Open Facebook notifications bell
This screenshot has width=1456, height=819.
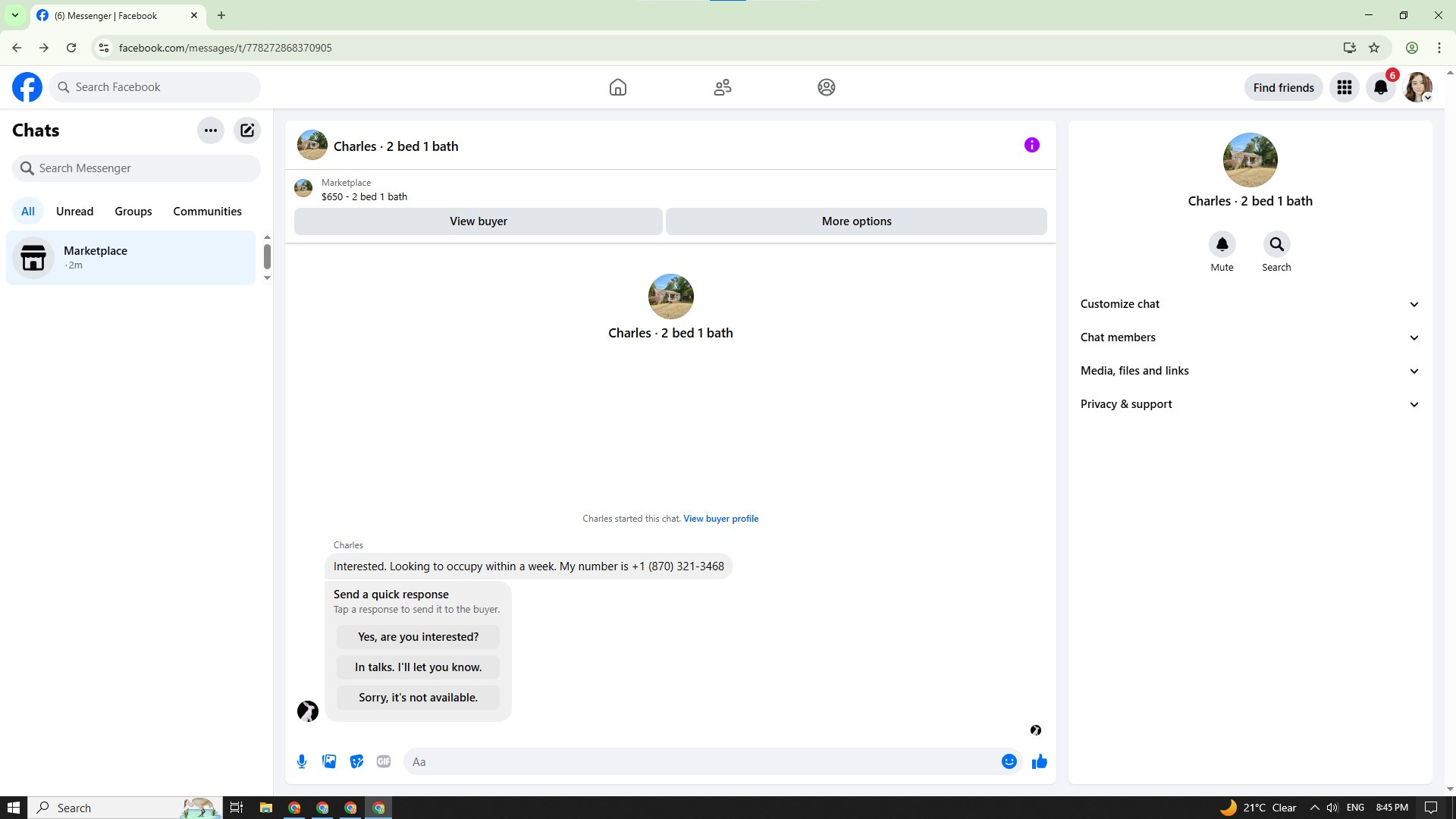tap(1381, 87)
